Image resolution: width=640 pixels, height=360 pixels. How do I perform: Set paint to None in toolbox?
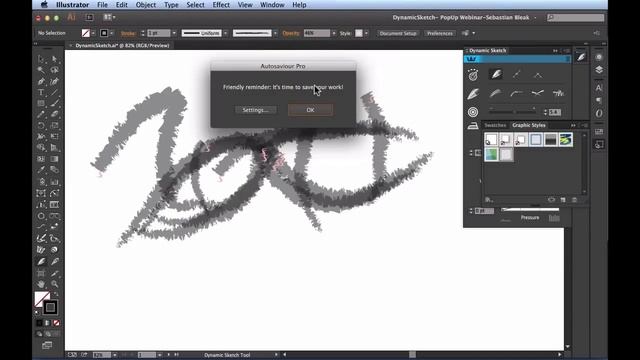56,323
